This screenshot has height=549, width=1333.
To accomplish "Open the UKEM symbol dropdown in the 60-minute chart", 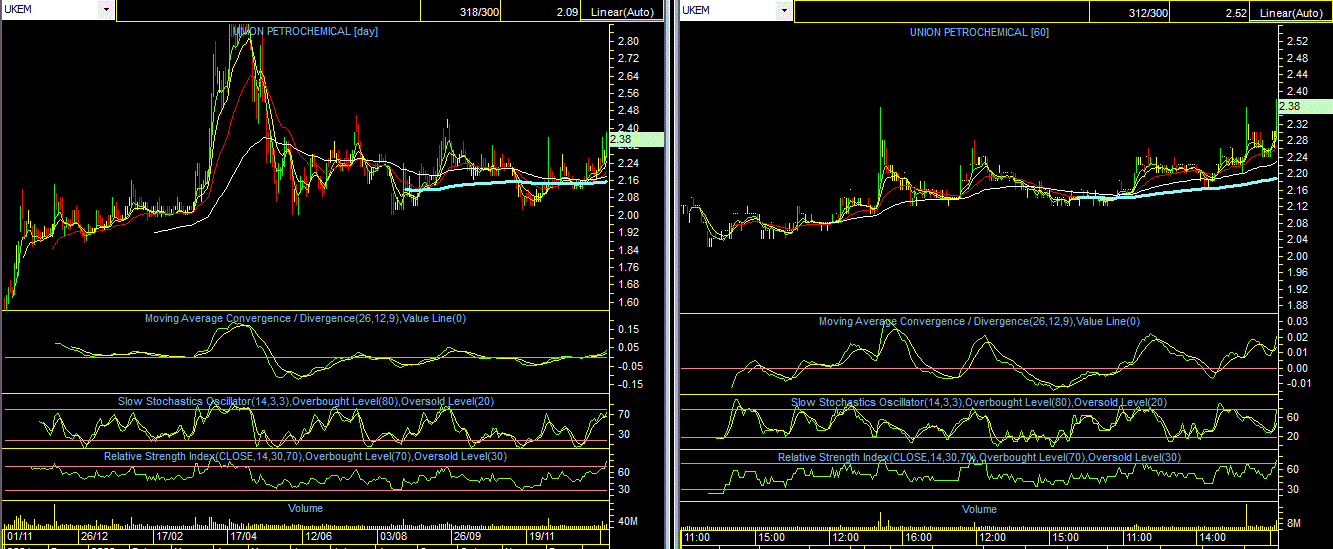I will click(x=785, y=10).
